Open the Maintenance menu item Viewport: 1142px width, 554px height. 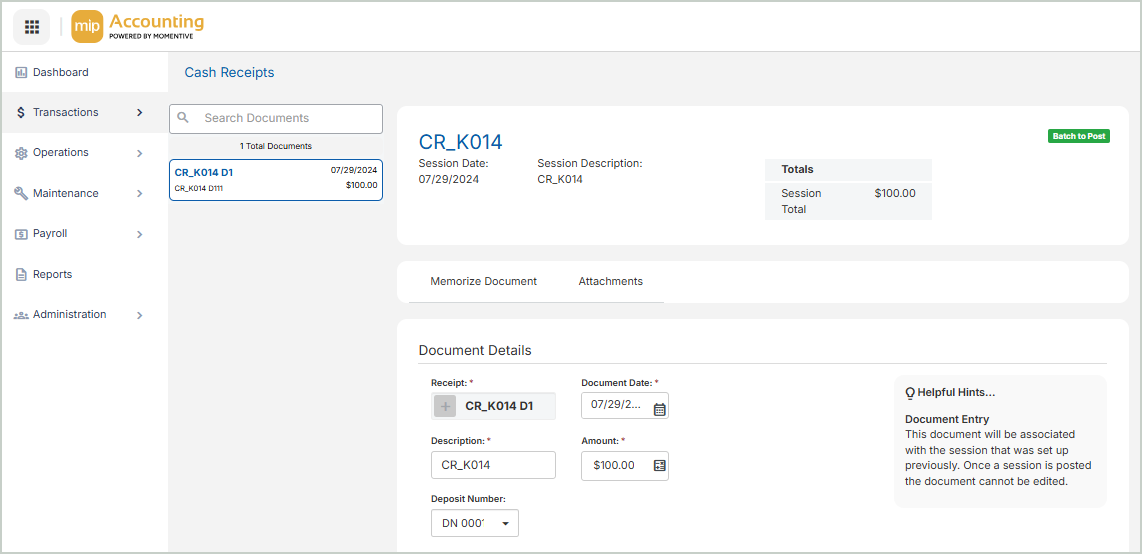coord(66,193)
